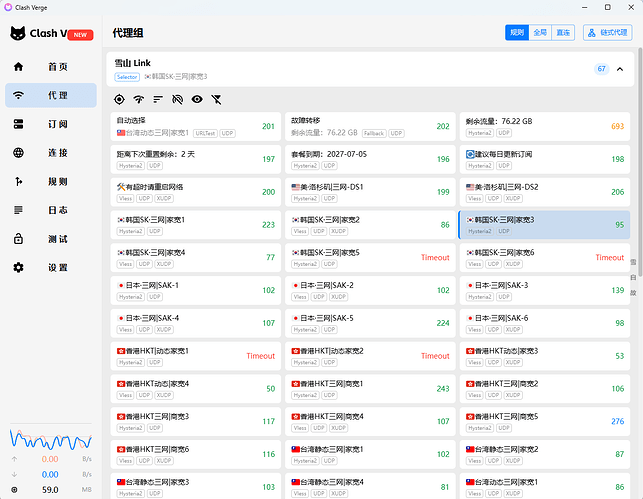Click the 建议每日更新订阅 card
The width and height of the screenshot is (643, 499).
[x=545, y=159]
